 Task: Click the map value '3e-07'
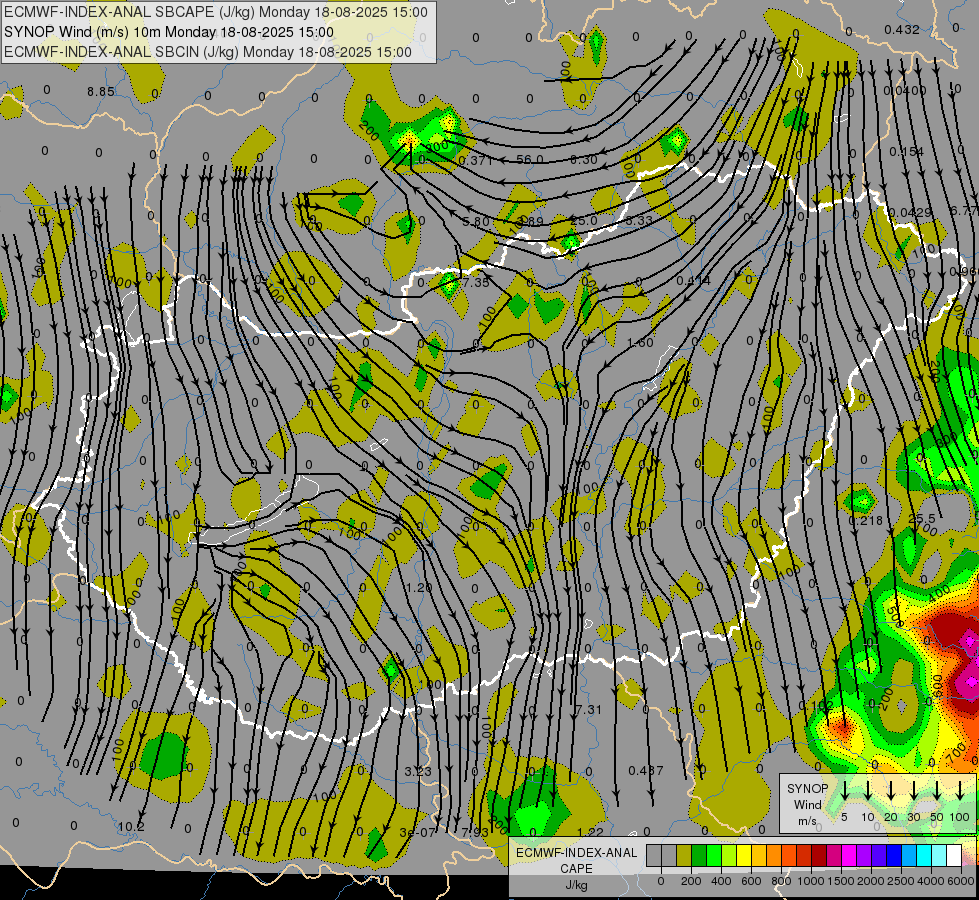tap(418, 833)
